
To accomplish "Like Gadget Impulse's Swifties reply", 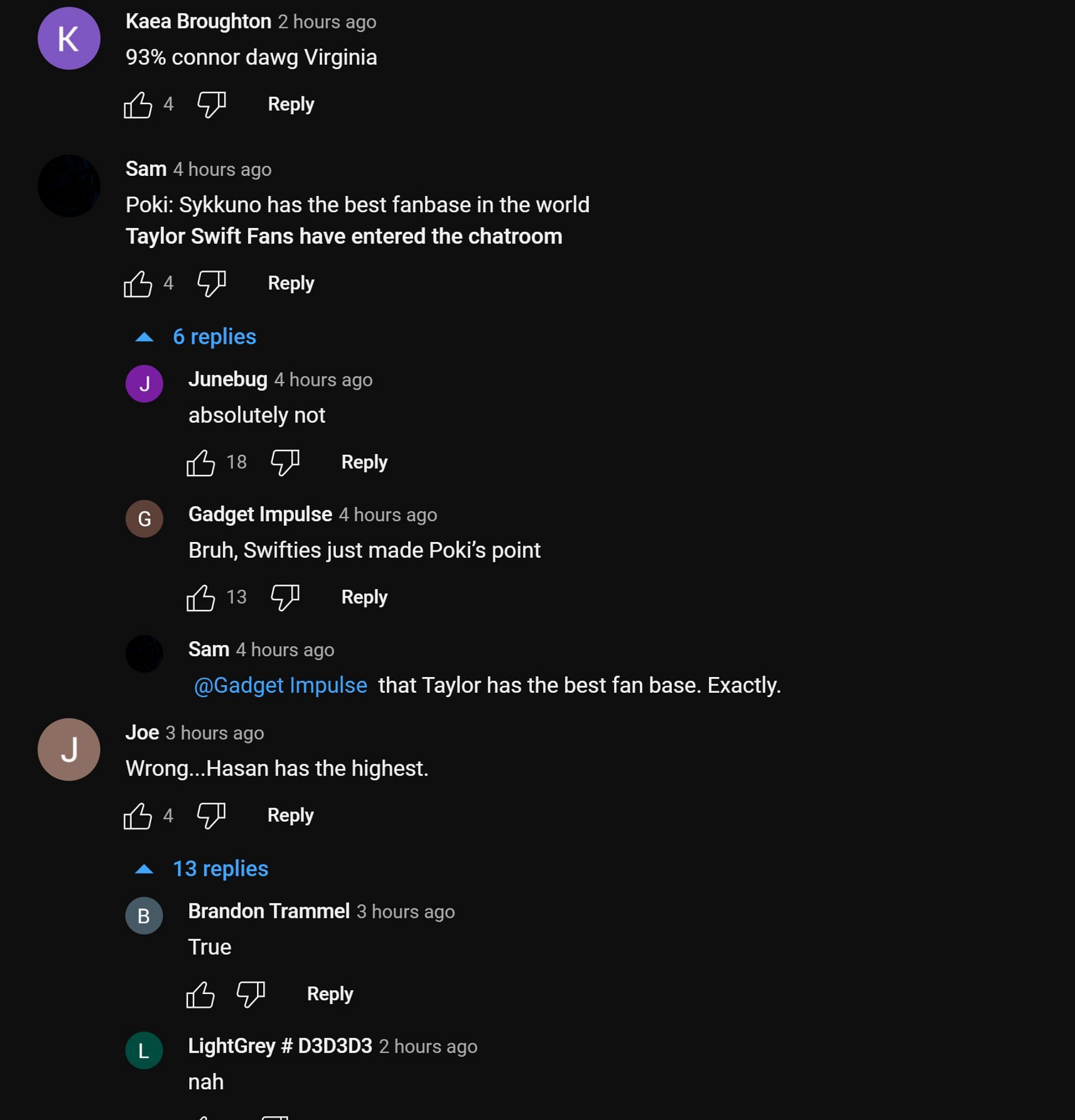I will (x=200, y=597).
